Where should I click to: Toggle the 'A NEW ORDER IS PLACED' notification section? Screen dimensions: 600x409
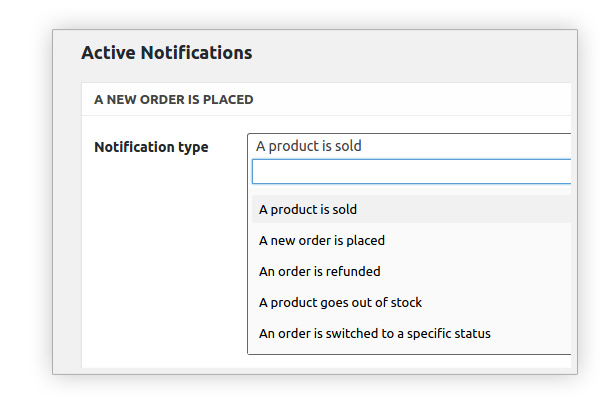[326, 99]
